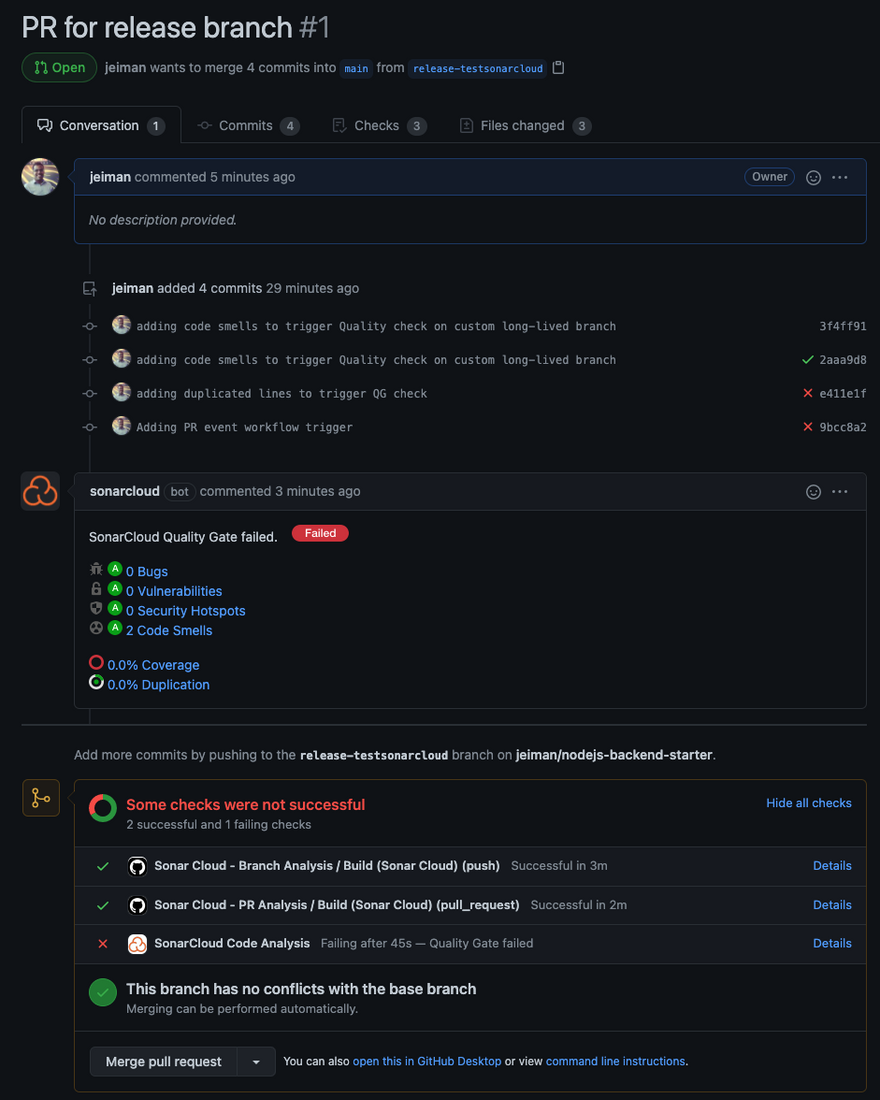This screenshot has width=880, height=1100.
Task: View Details for SonarCloud Code Analysis
Action: pyautogui.click(x=832, y=943)
